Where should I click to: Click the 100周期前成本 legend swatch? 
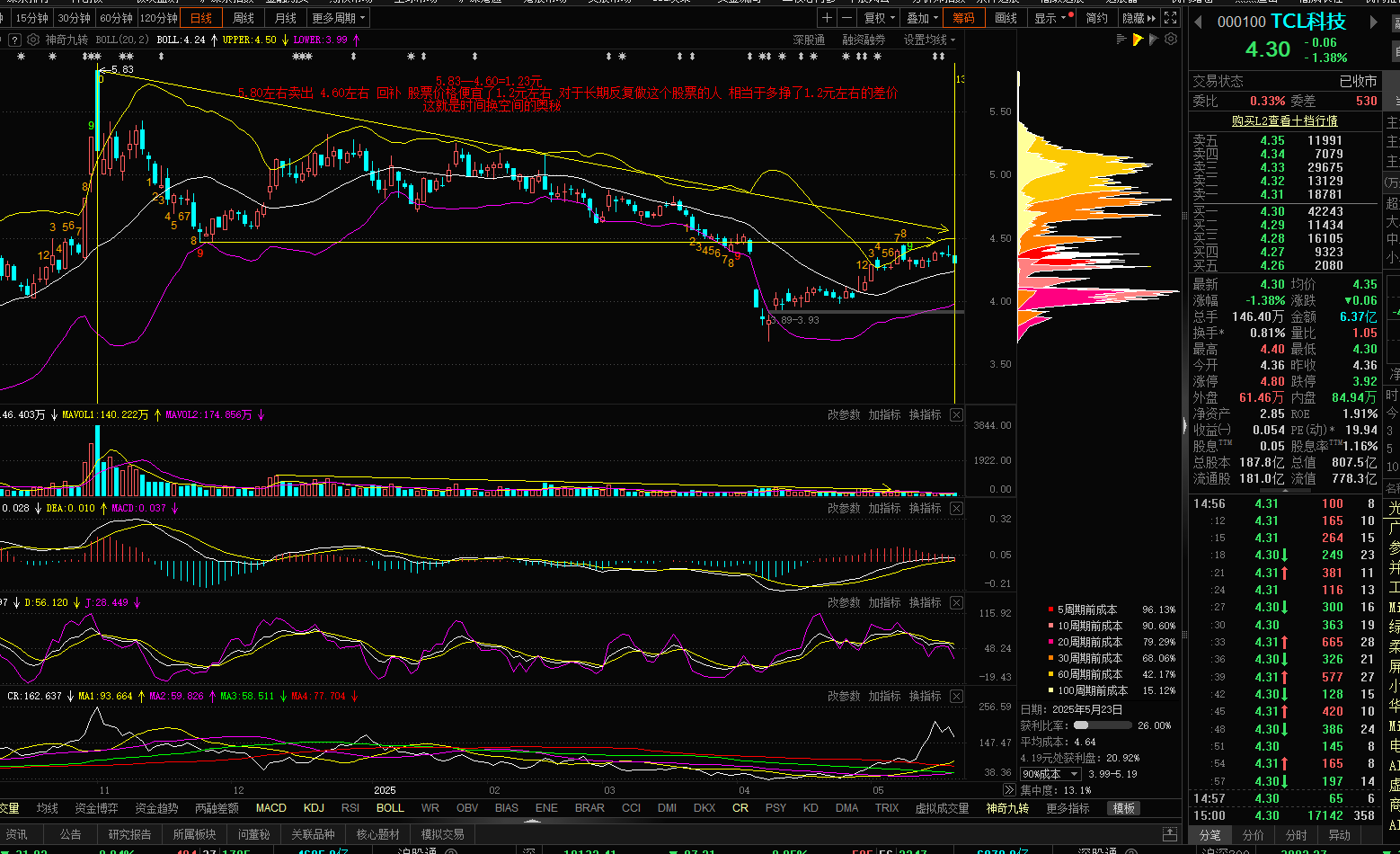click(x=1051, y=690)
